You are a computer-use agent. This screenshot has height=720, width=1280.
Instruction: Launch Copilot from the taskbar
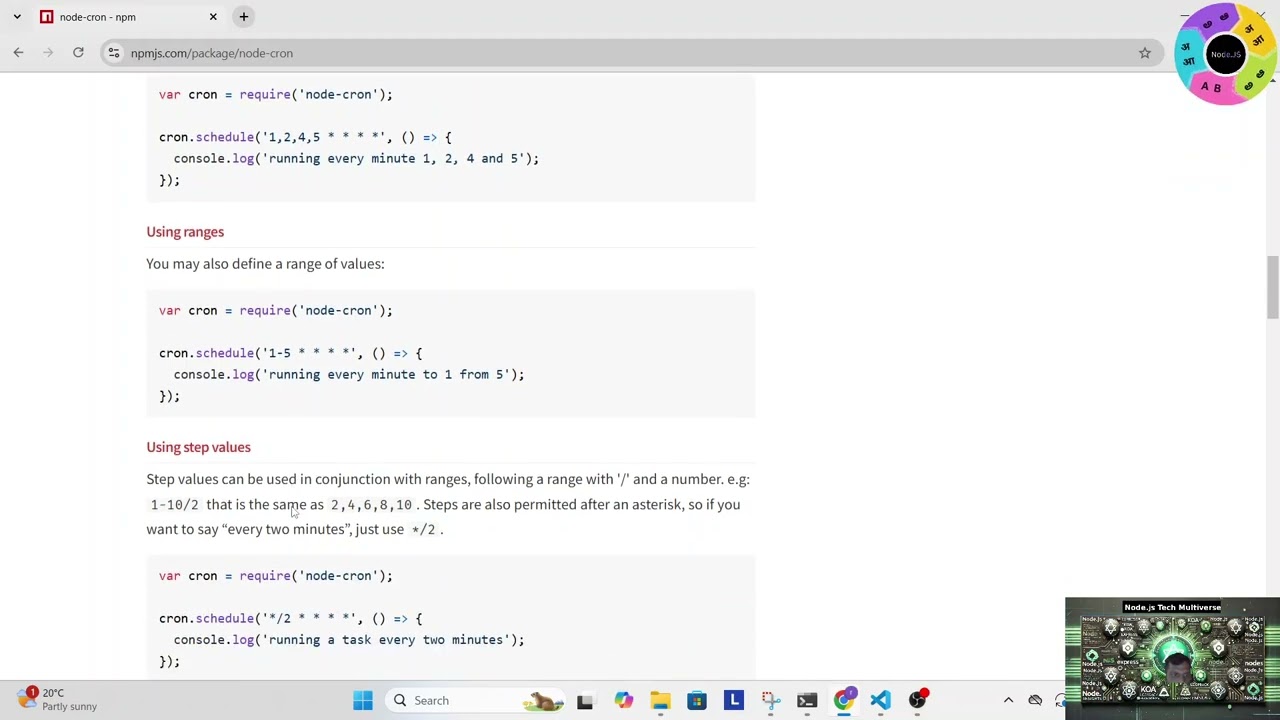click(x=623, y=701)
